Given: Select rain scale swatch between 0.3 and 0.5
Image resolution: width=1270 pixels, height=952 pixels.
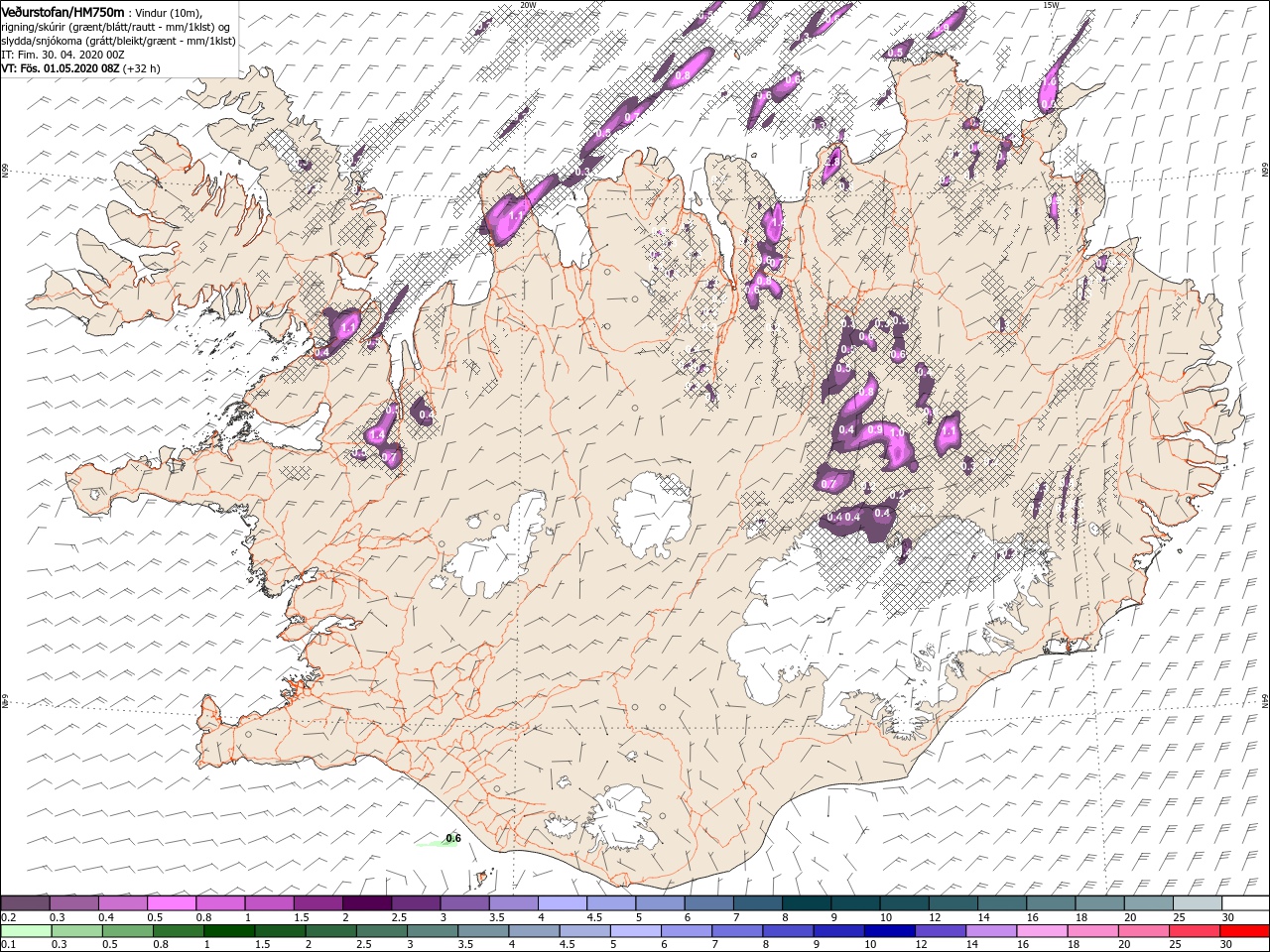Looking at the screenshot, I should click(76, 931).
